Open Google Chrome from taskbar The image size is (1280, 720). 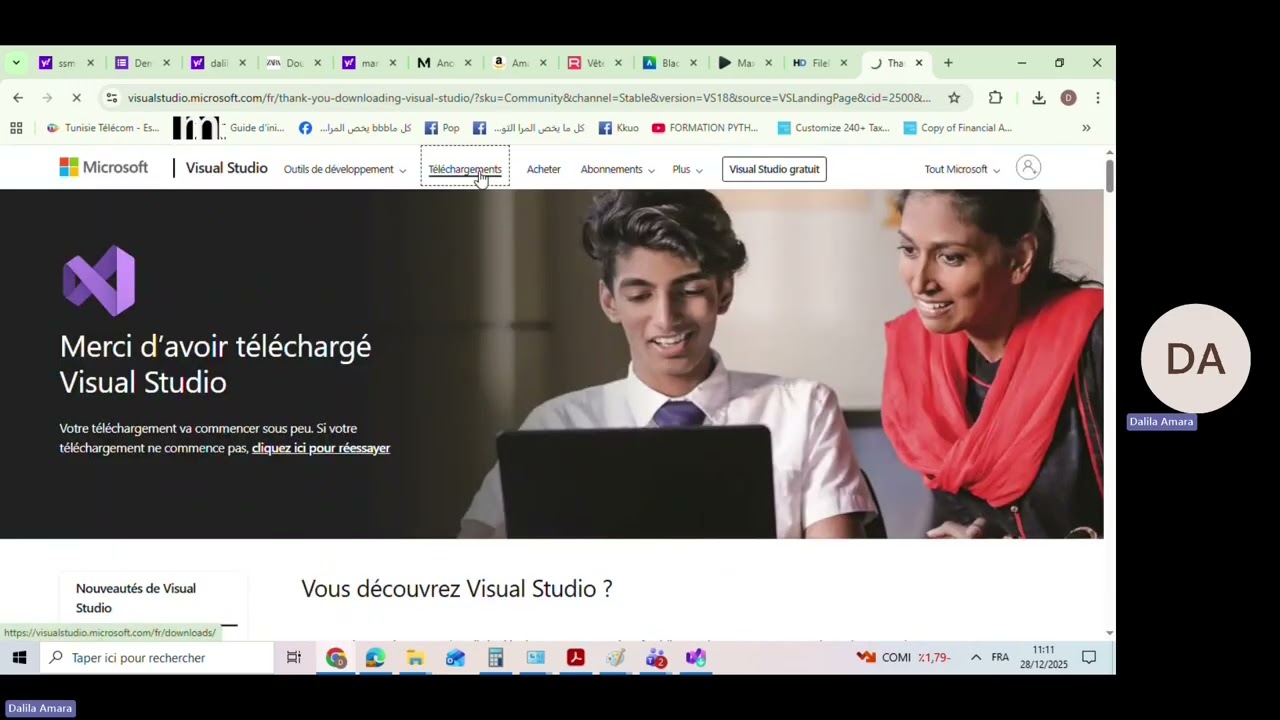[335, 658]
